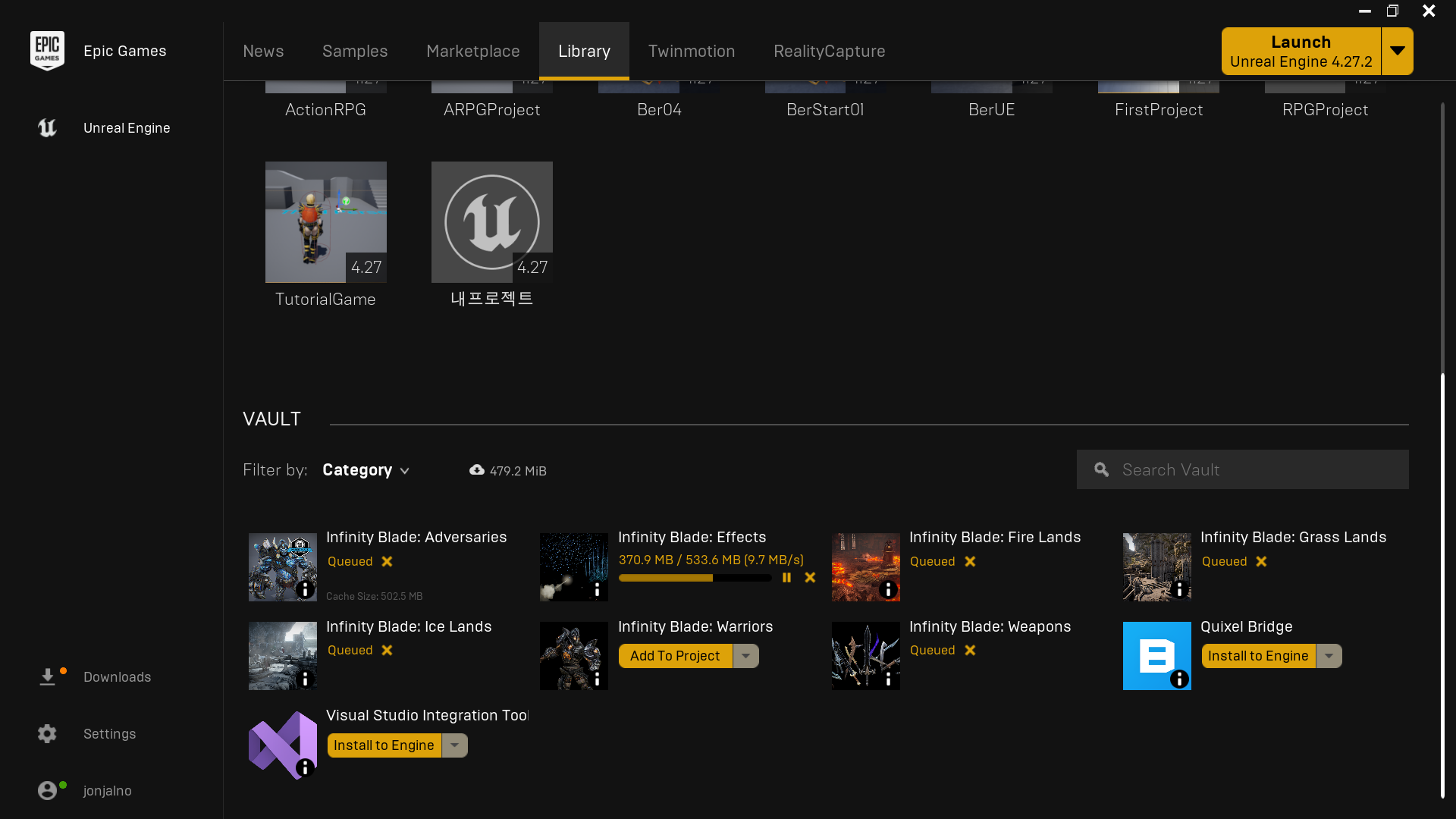Switch to the Marketplace tab
Screen dimensions: 1456x819
[472, 51]
